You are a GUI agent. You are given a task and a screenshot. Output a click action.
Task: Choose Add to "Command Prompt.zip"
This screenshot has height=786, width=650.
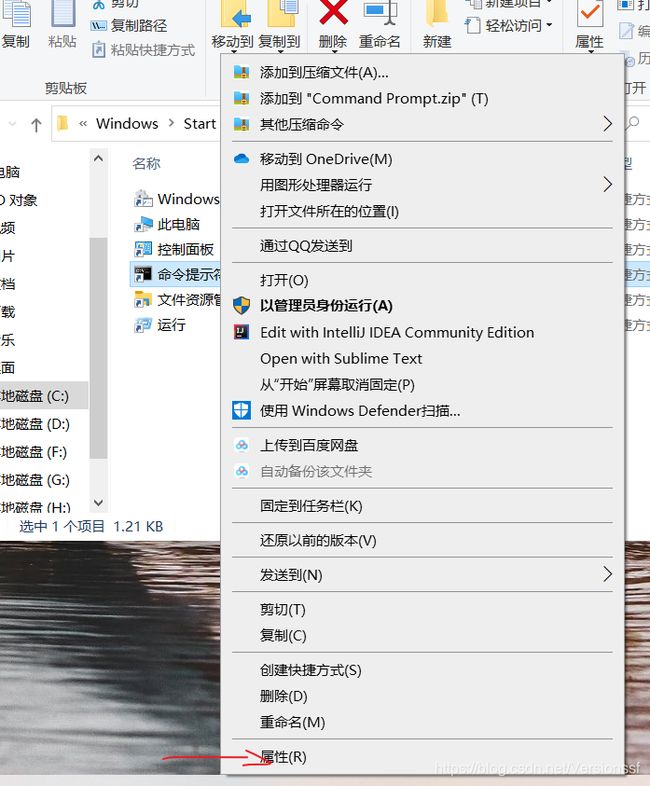point(422,98)
